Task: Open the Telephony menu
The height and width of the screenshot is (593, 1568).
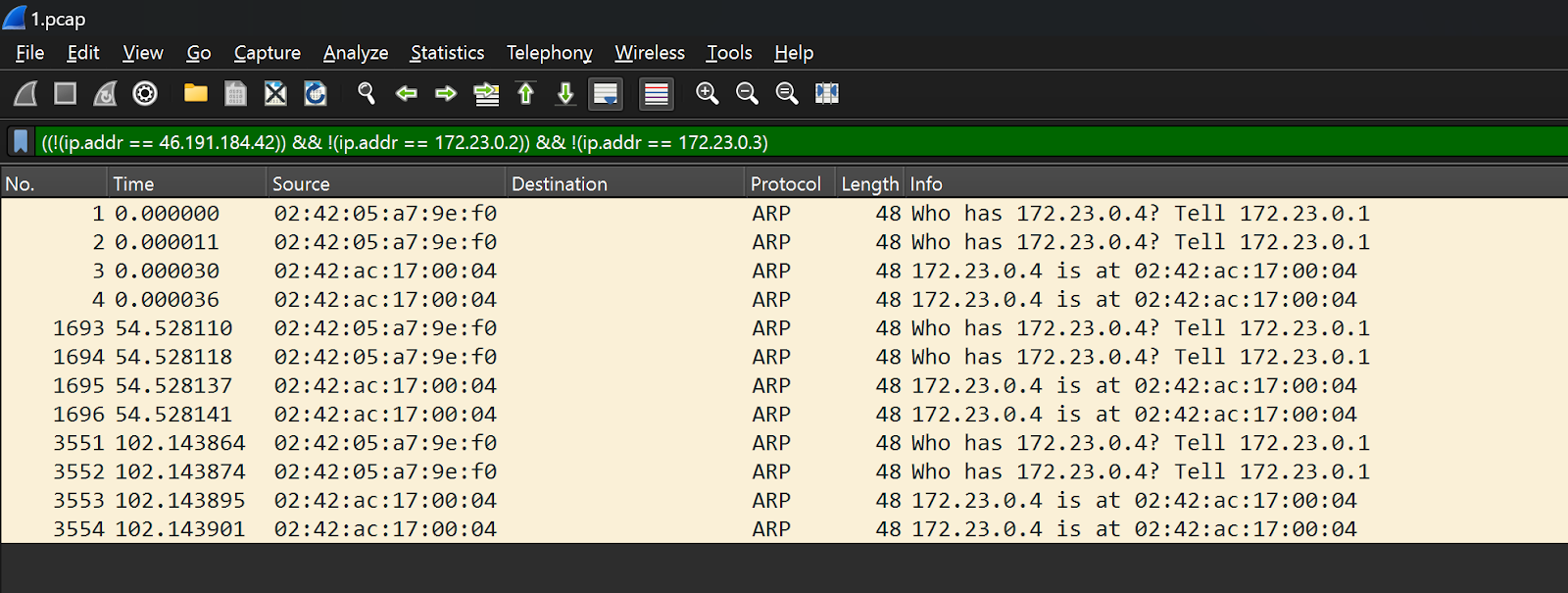Action: coord(550,53)
